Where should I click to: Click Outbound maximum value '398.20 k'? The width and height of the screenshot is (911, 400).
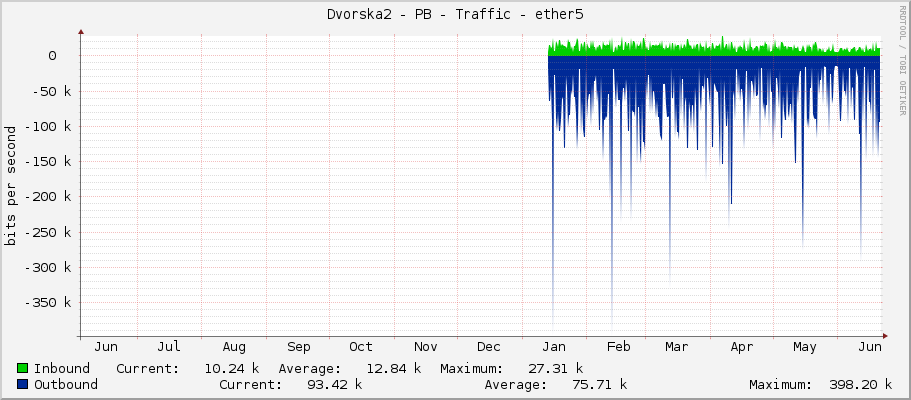click(858, 384)
